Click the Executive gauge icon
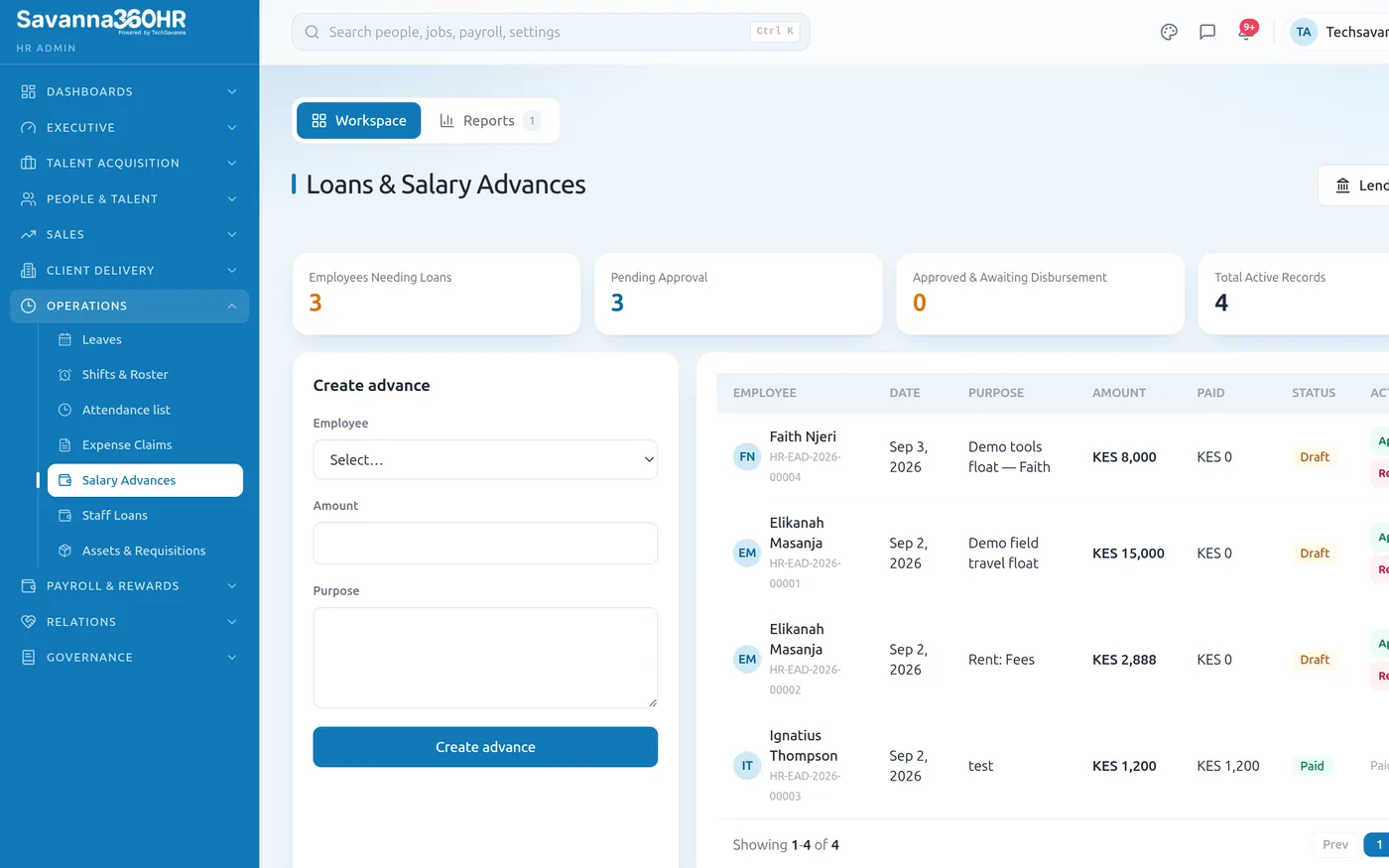1389x868 pixels. coord(28,127)
